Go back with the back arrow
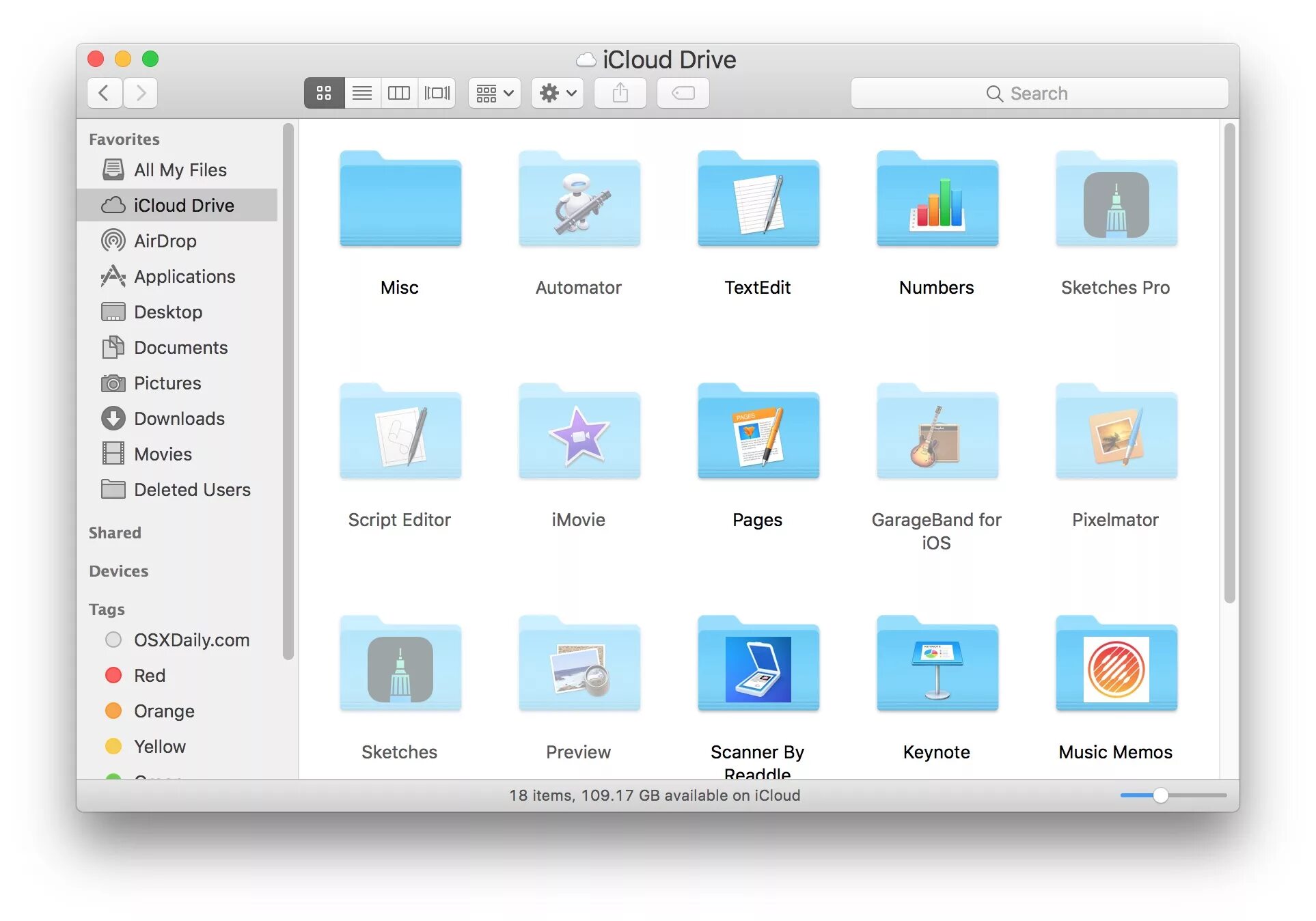 (105, 93)
